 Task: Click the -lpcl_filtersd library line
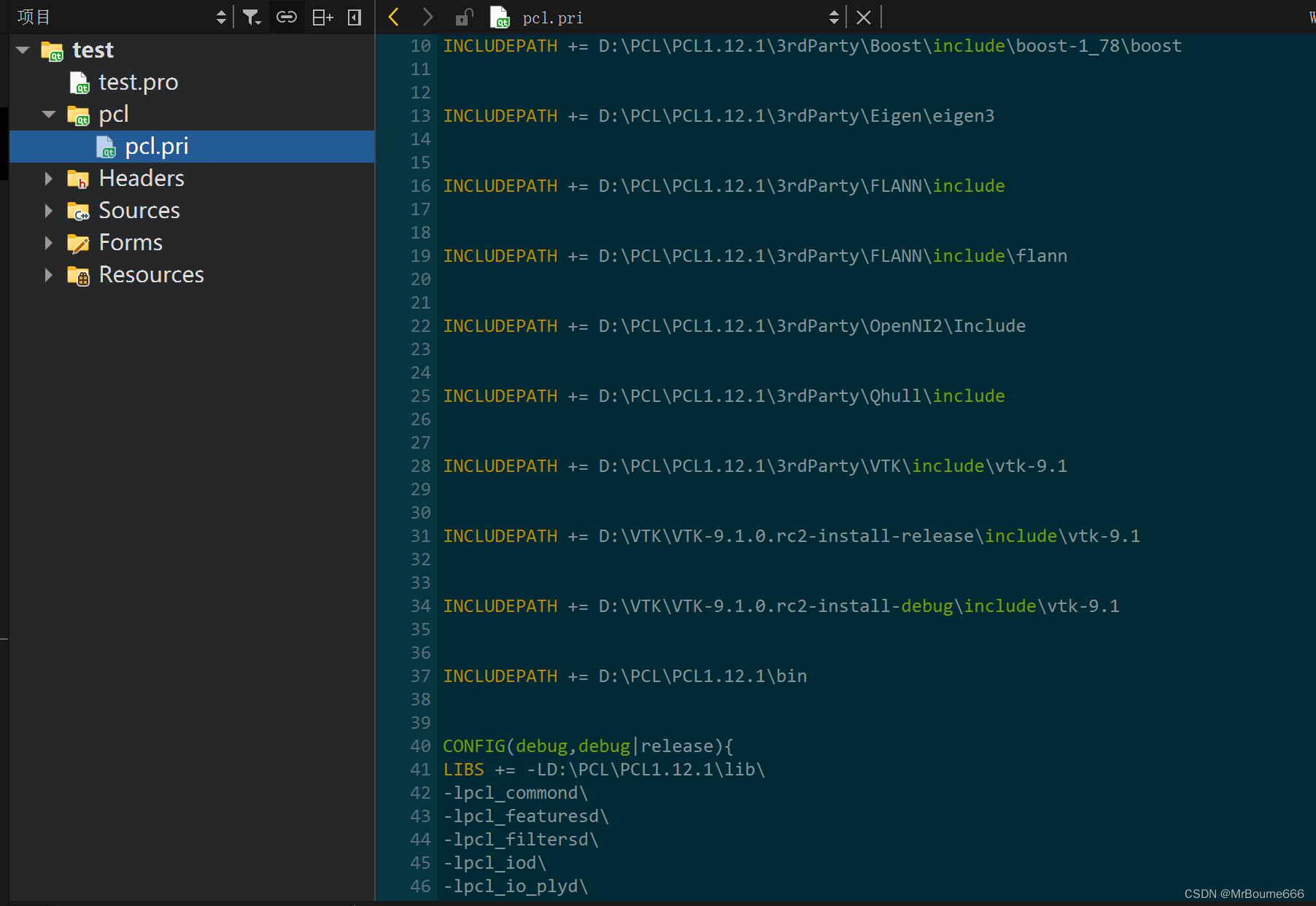coord(521,840)
